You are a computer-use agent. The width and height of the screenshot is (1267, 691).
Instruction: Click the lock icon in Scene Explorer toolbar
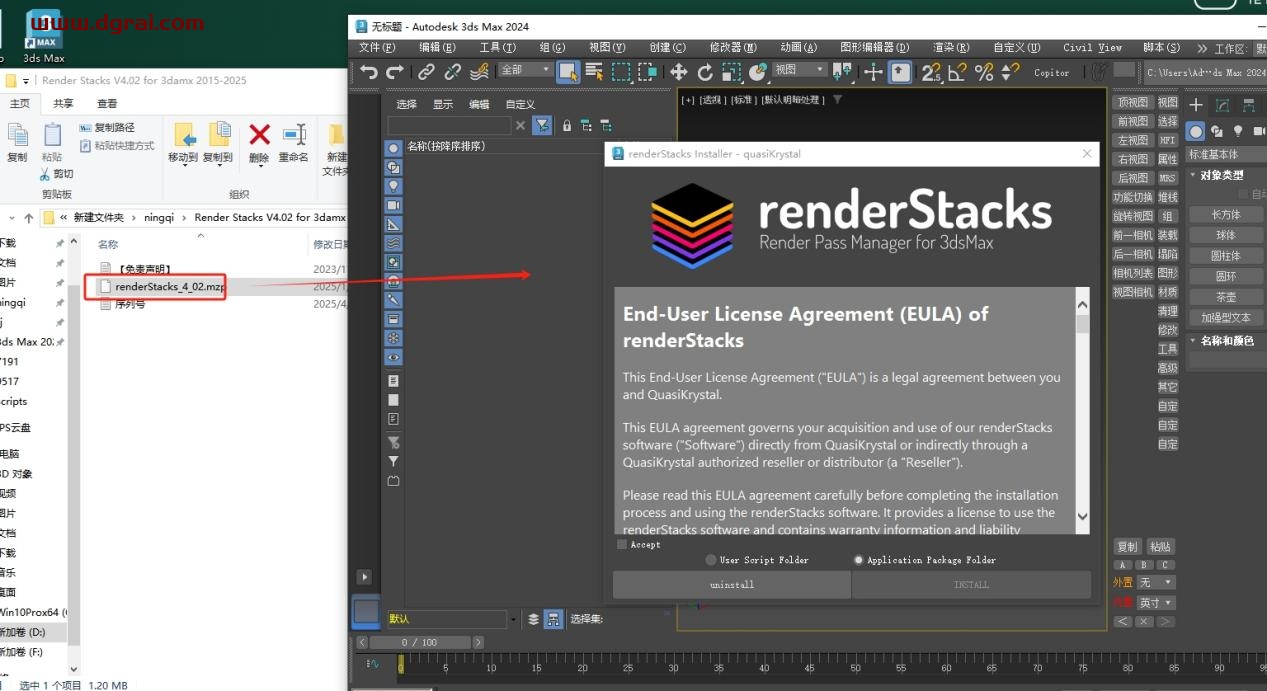(x=567, y=126)
